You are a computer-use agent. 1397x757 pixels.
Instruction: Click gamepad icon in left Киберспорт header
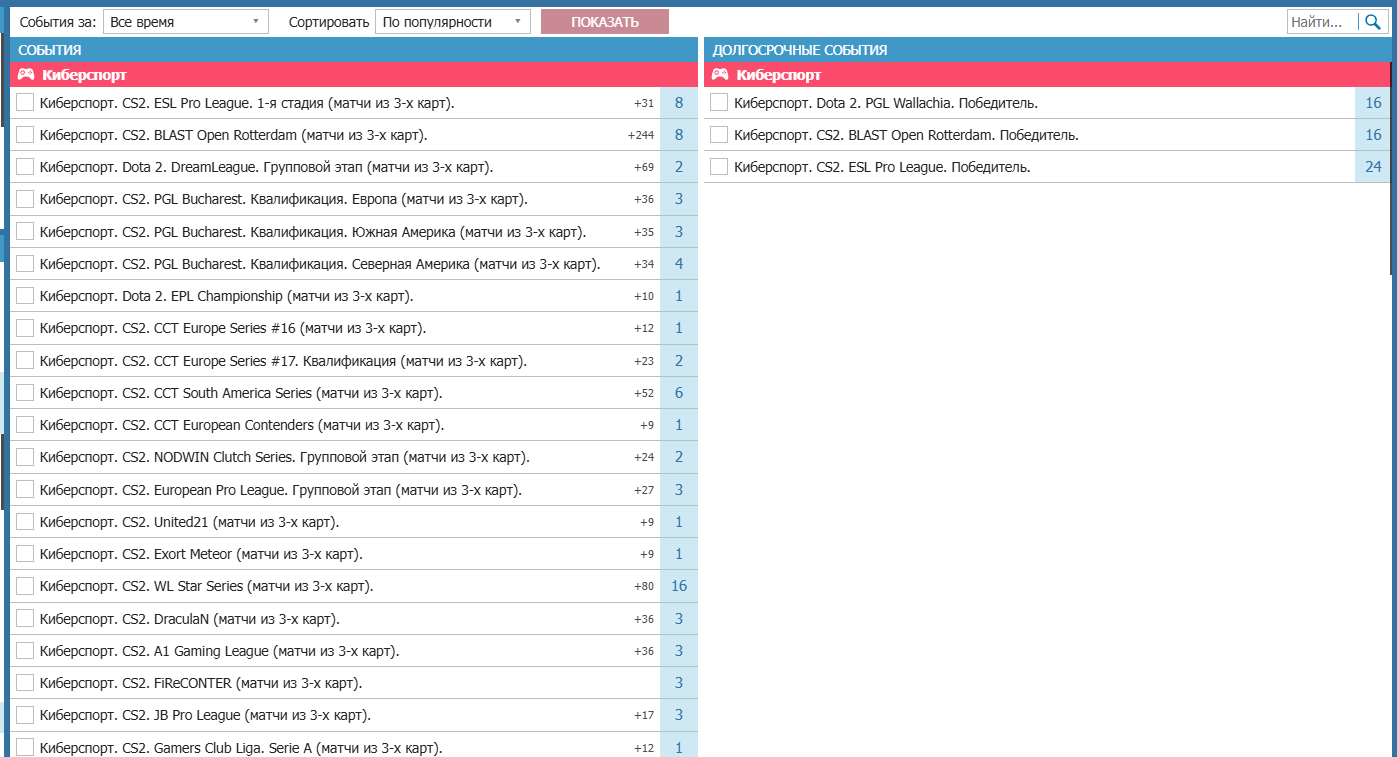(x=26, y=75)
